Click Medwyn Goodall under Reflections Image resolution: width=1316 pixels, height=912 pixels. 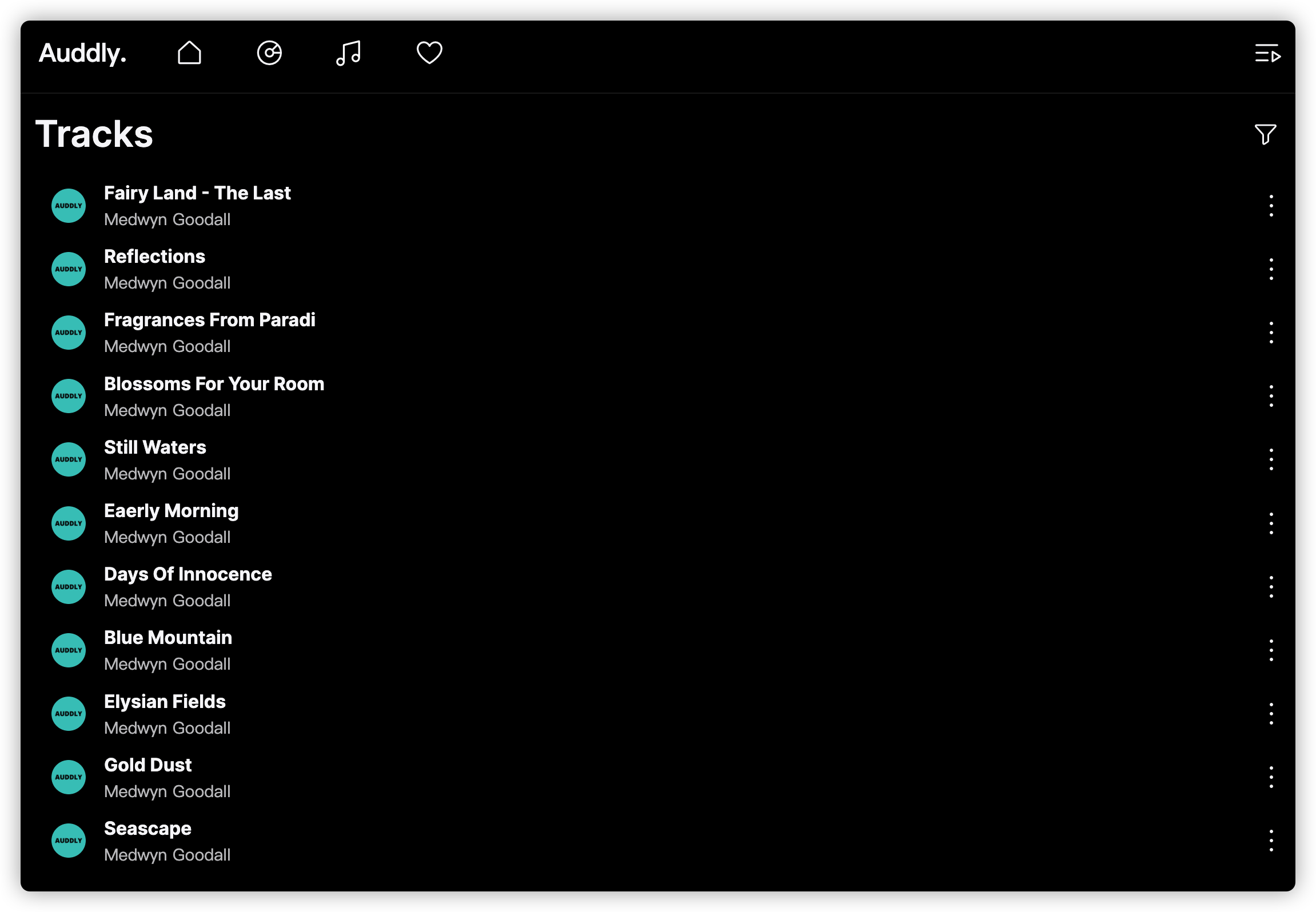[167, 283]
